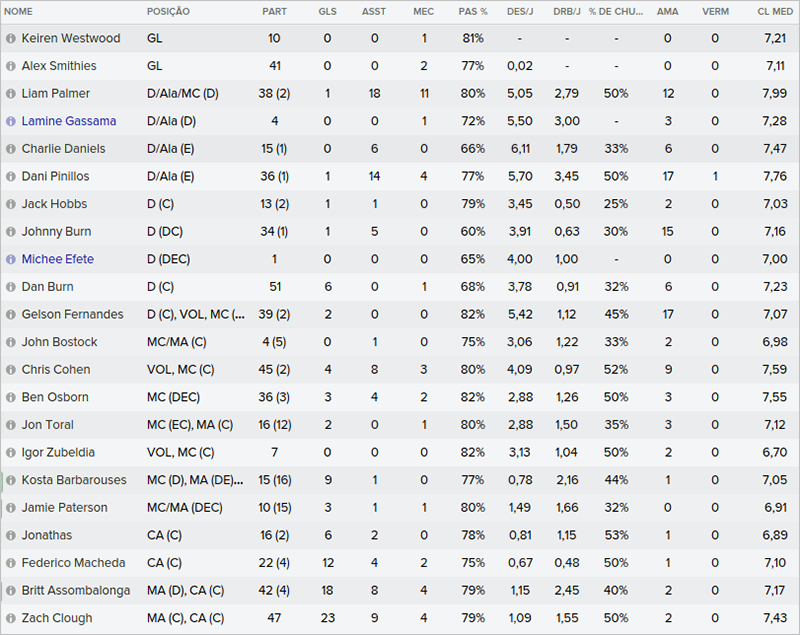Open the info icon next to Liam Palmer
The height and width of the screenshot is (635, 800).
11,94
